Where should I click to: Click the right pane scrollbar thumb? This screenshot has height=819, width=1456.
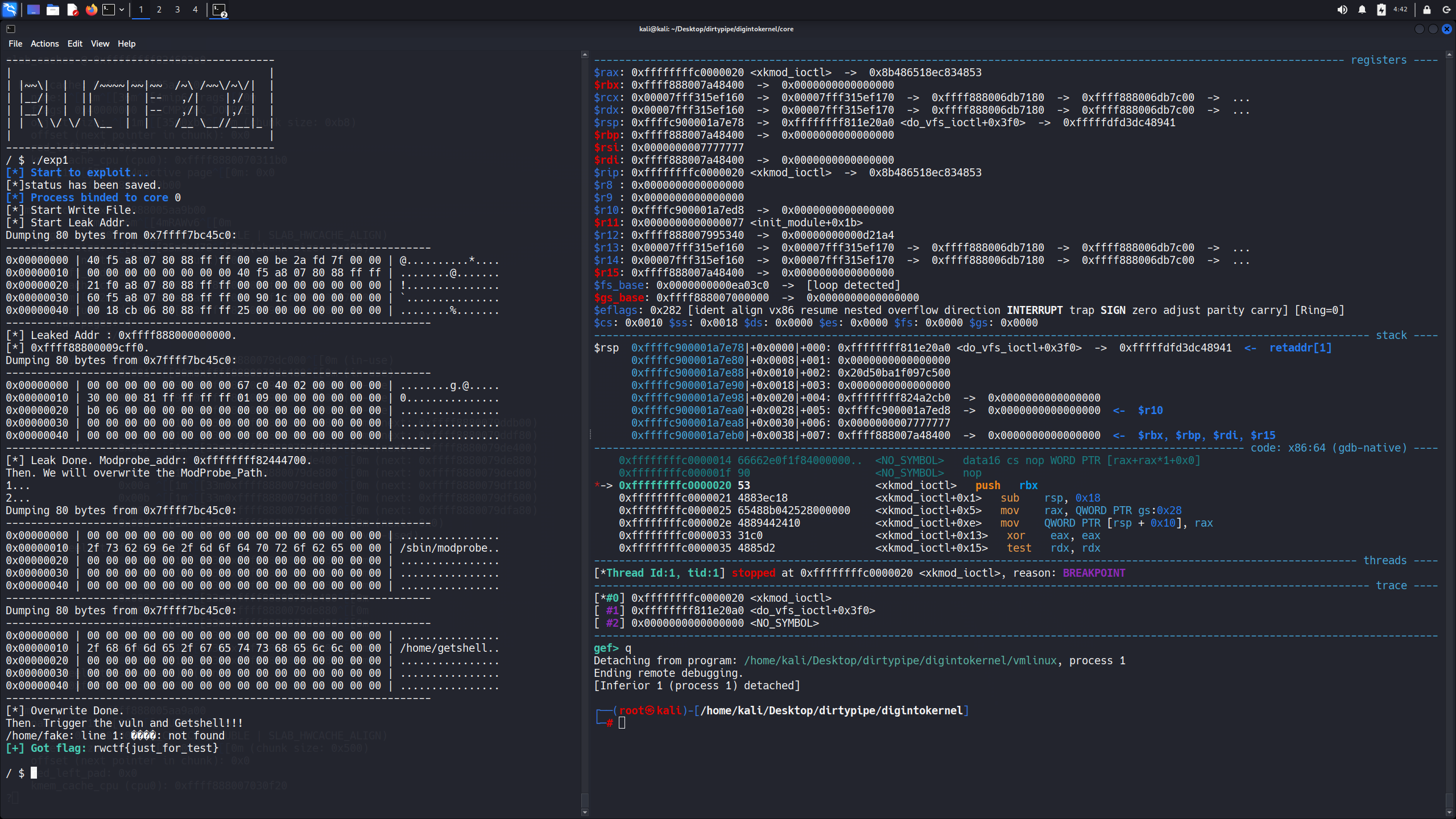click(x=1449, y=801)
